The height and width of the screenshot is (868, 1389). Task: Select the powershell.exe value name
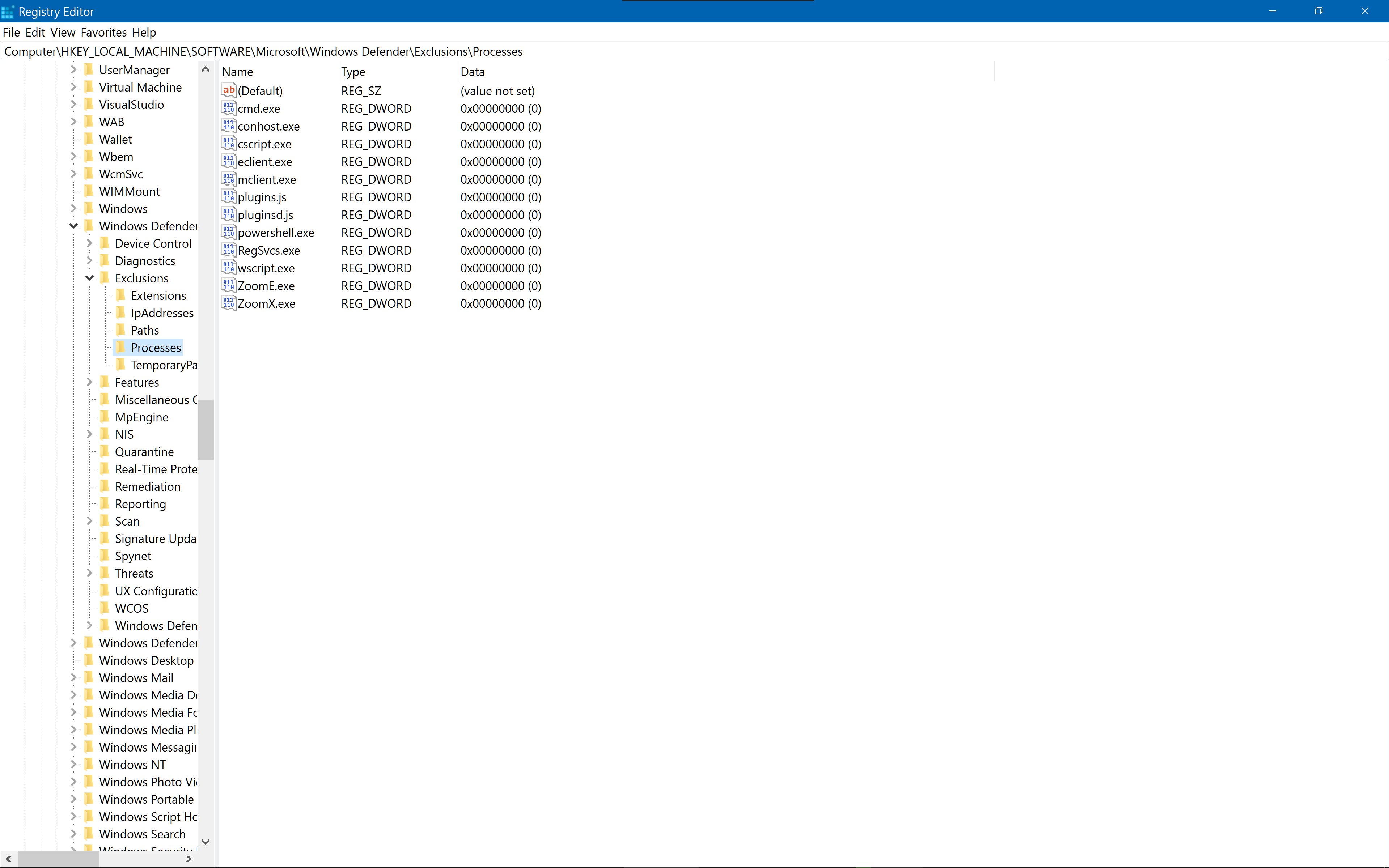click(x=276, y=233)
